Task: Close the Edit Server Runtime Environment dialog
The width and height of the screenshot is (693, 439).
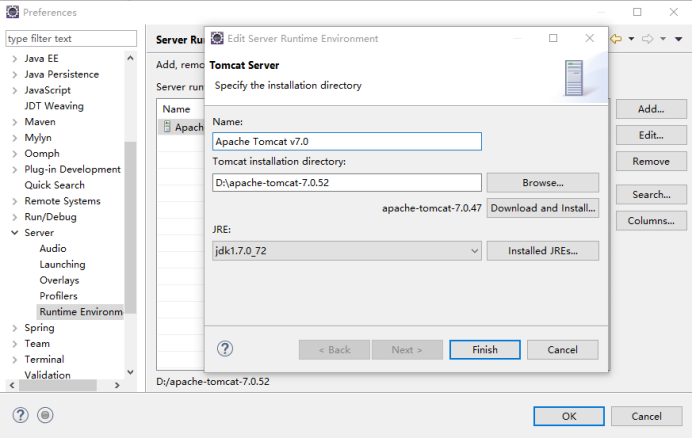Action: [590, 38]
